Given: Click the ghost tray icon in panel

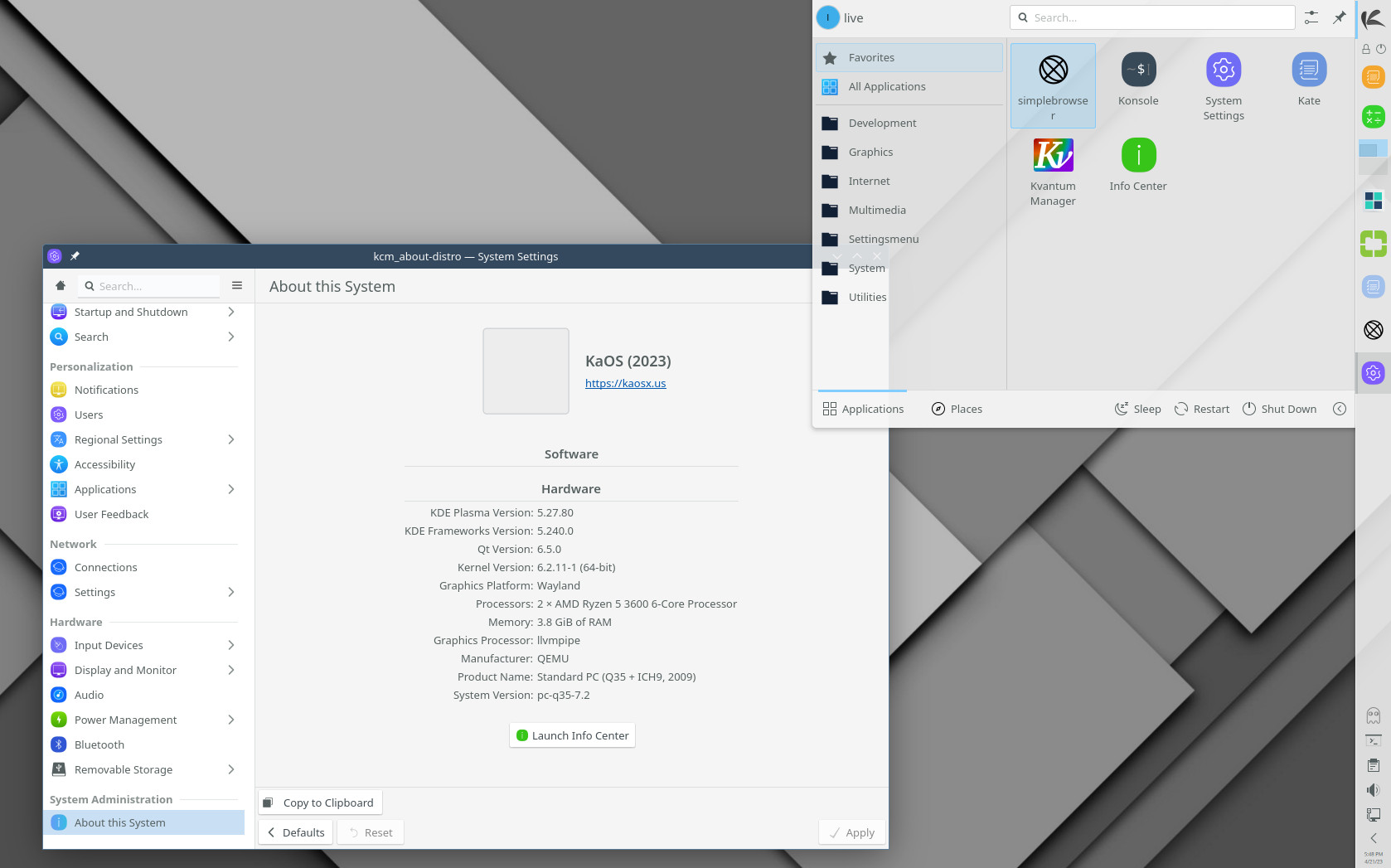Looking at the screenshot, I should point(1374,715).
